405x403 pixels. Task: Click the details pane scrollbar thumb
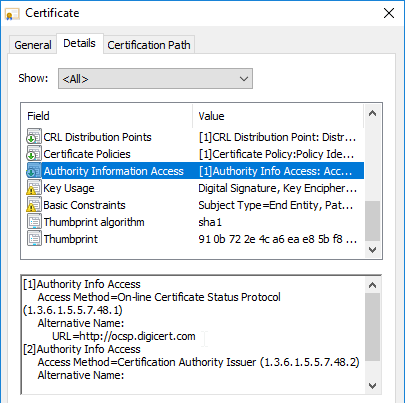[373, 327]
